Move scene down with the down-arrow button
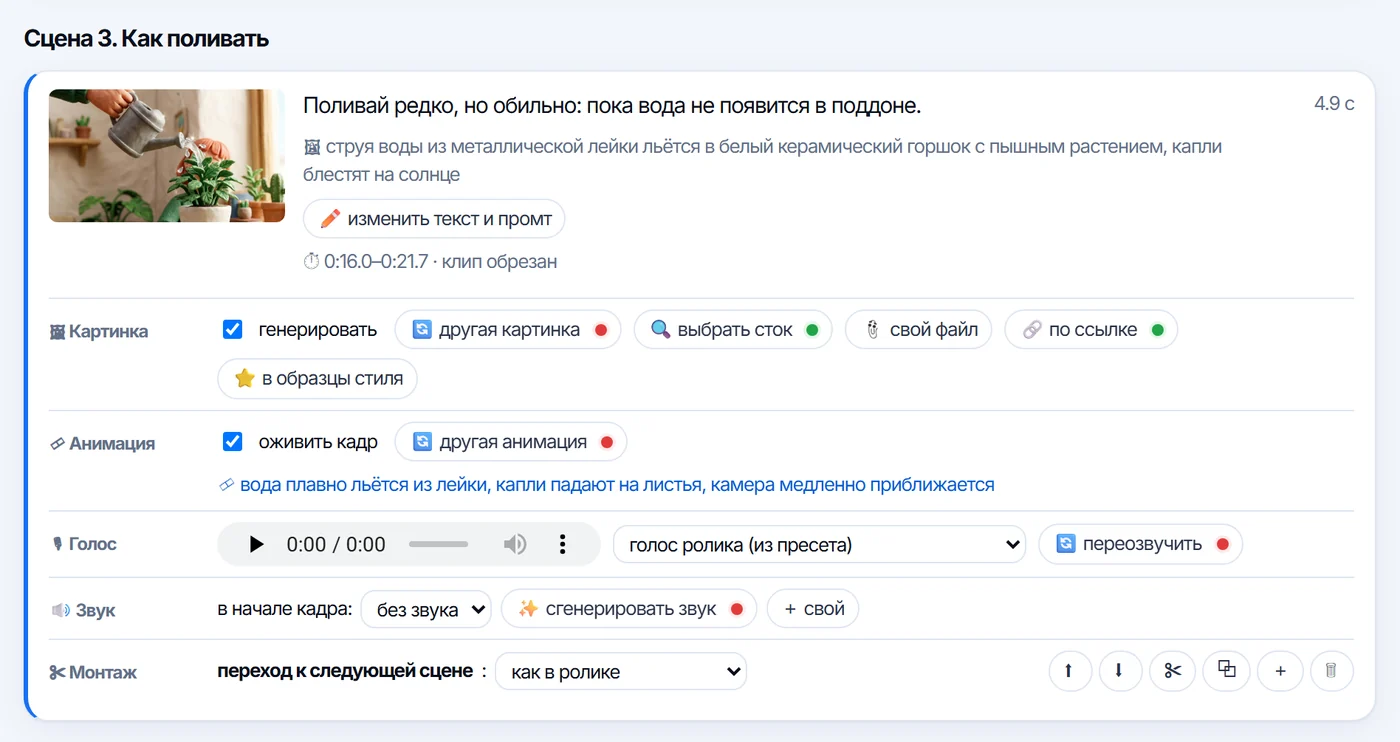Image resolution: width=1400 pixels, height=742 pixels. tap(1120, 671)
